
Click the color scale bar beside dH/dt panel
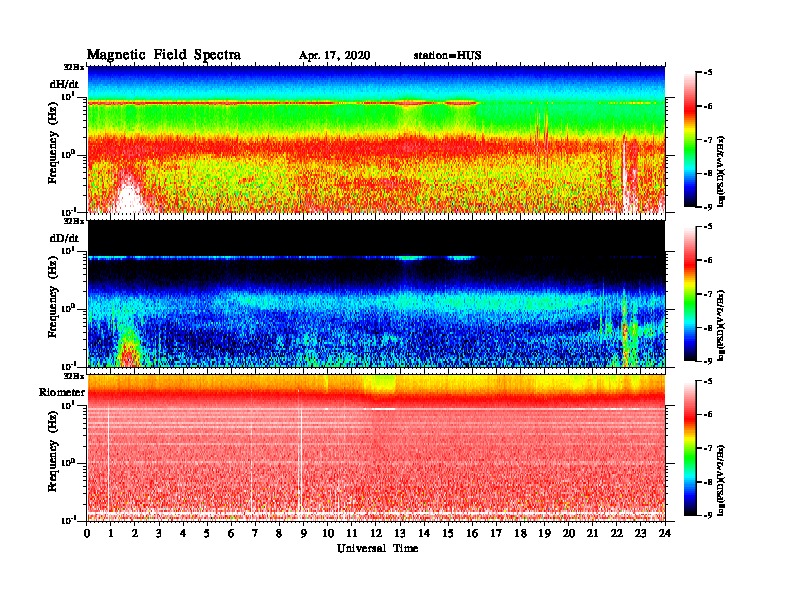pos(690,139)
